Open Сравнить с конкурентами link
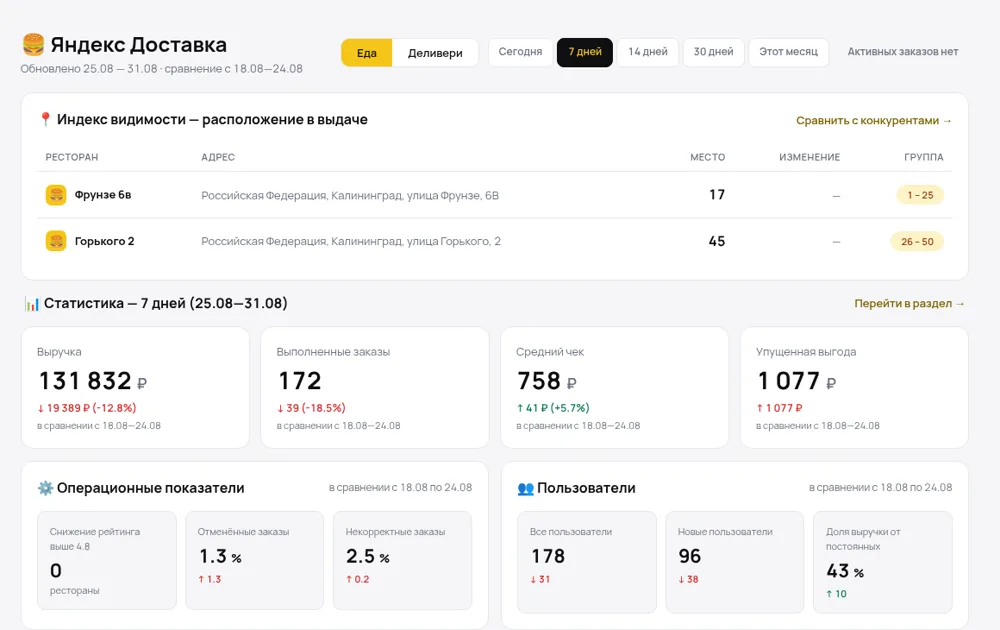Screen dimensions: 1000x630 (x=874, y=121)
